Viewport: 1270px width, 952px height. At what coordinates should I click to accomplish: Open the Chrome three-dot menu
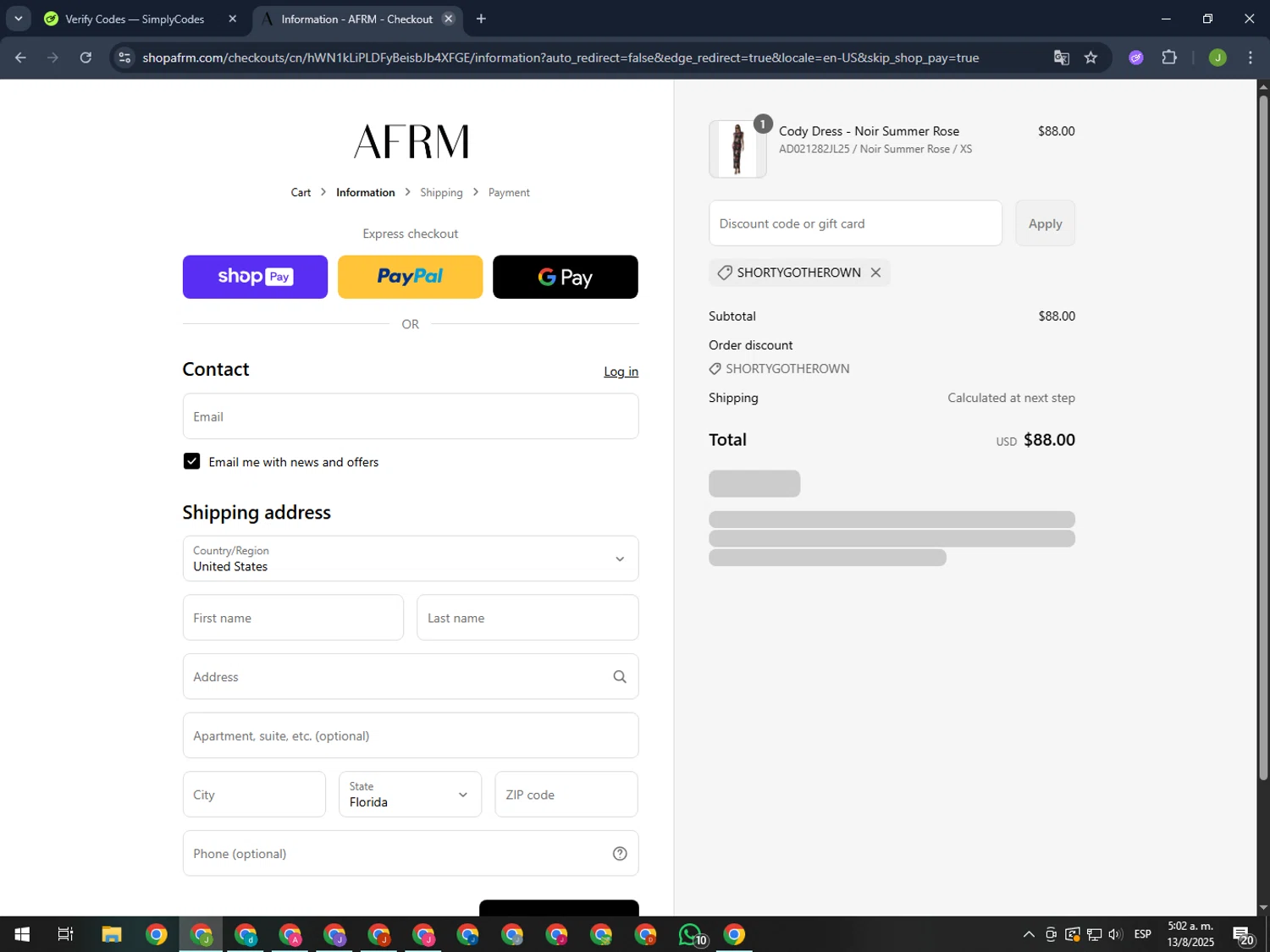pos(1250,58)
